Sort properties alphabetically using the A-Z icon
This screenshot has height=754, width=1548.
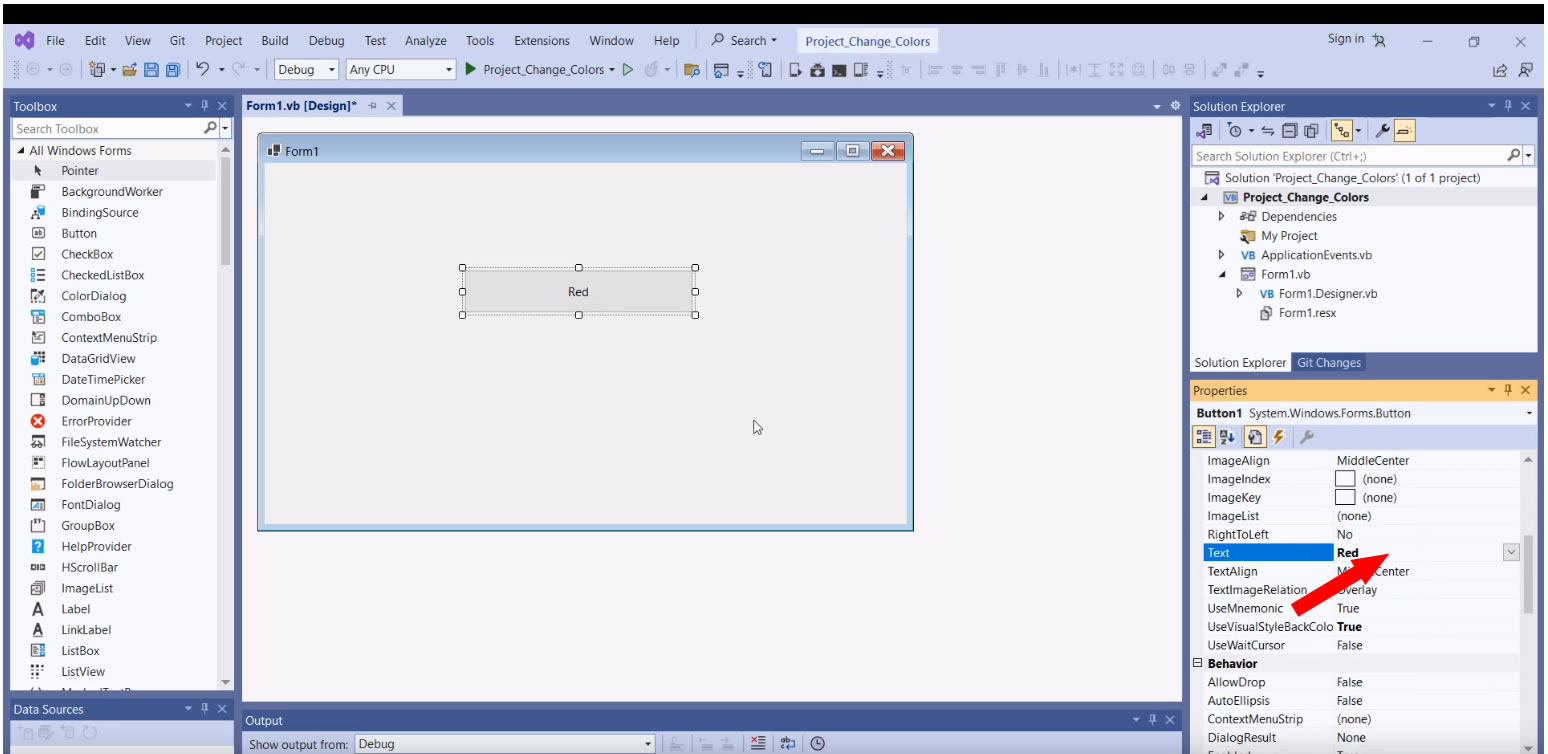1227,437
